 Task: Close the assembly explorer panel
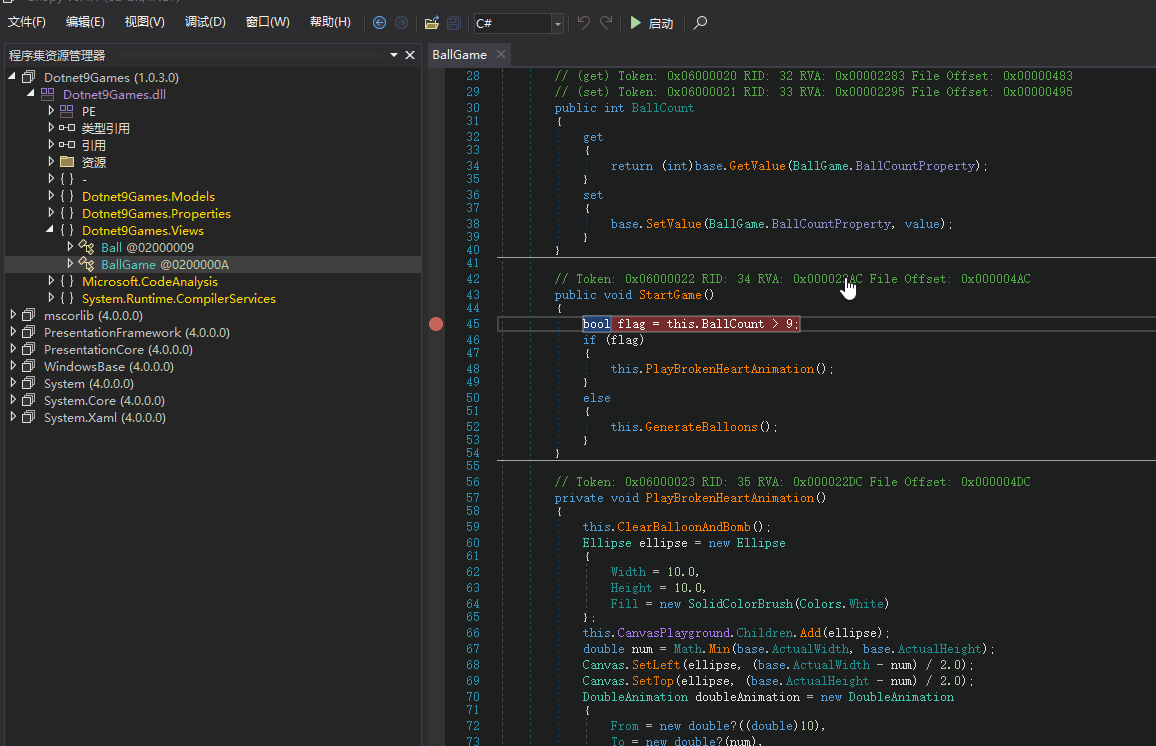(x=410, y=55)
